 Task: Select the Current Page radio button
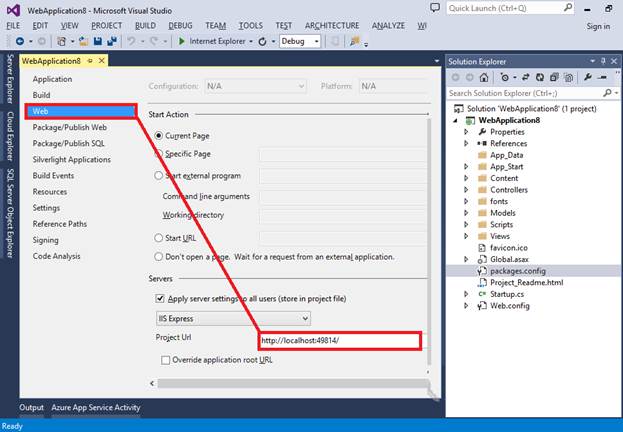pyautogui.click(x=159, y=136)
